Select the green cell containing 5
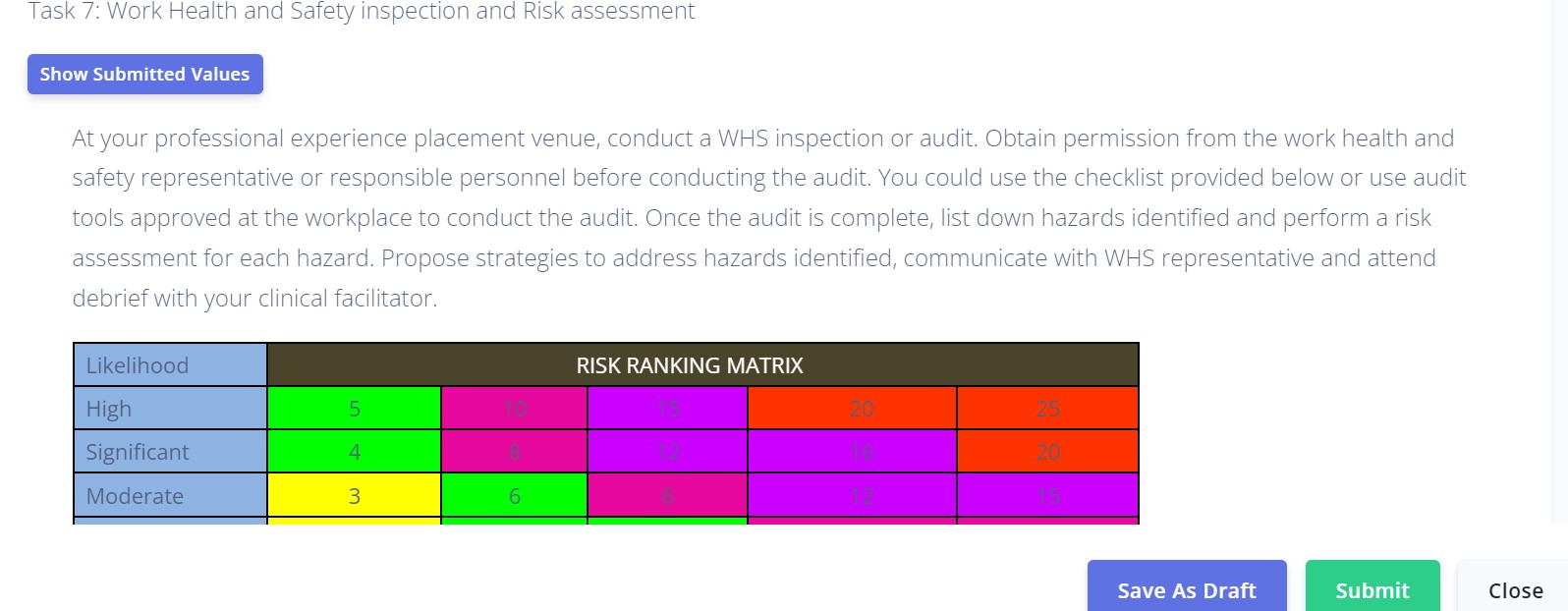The width and height of the screenshot is (1568, 611). [355, 408]
